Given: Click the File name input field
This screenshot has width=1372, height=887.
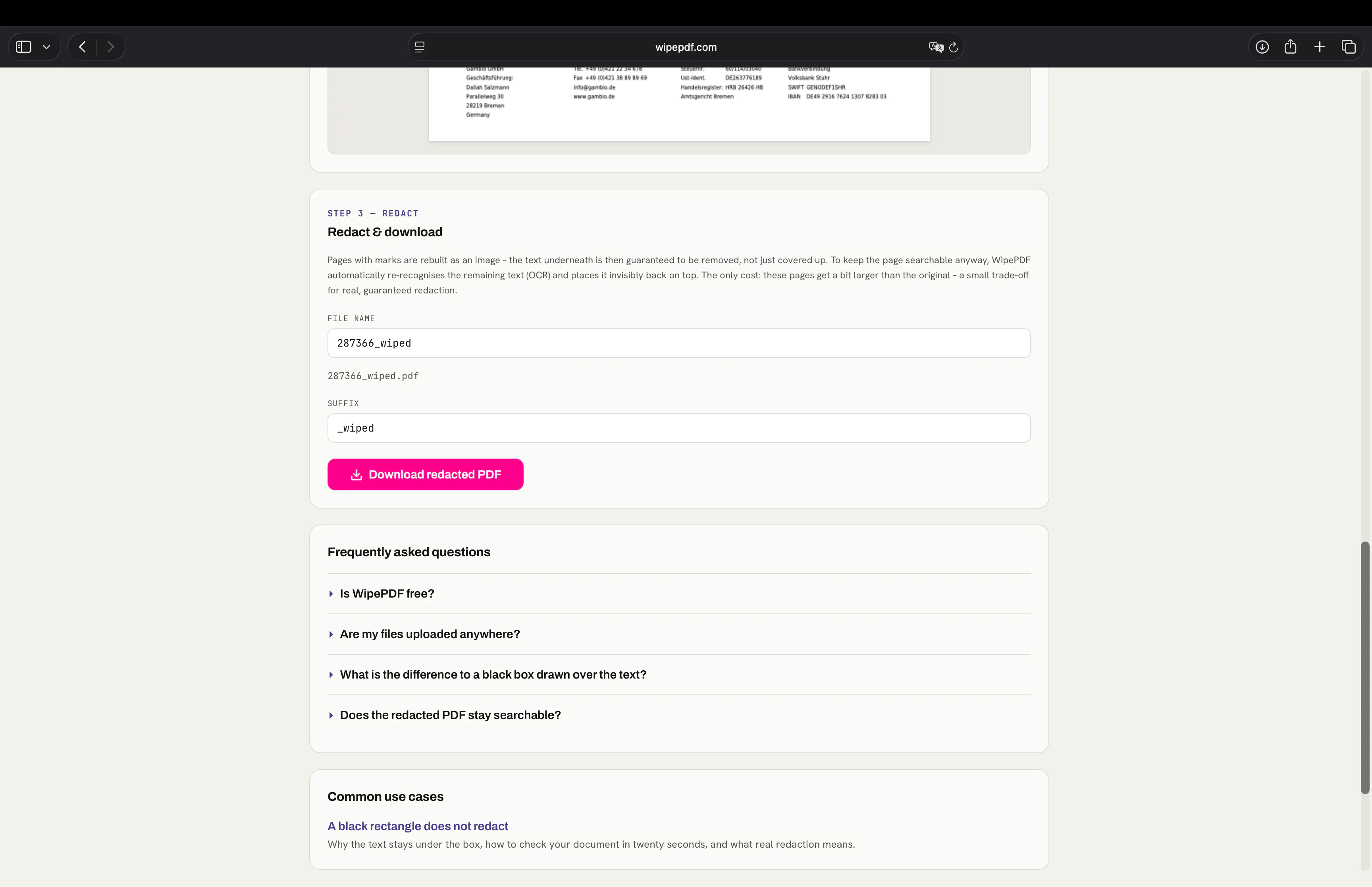Looking at the screenshot, I should click(x=679, y=343).
